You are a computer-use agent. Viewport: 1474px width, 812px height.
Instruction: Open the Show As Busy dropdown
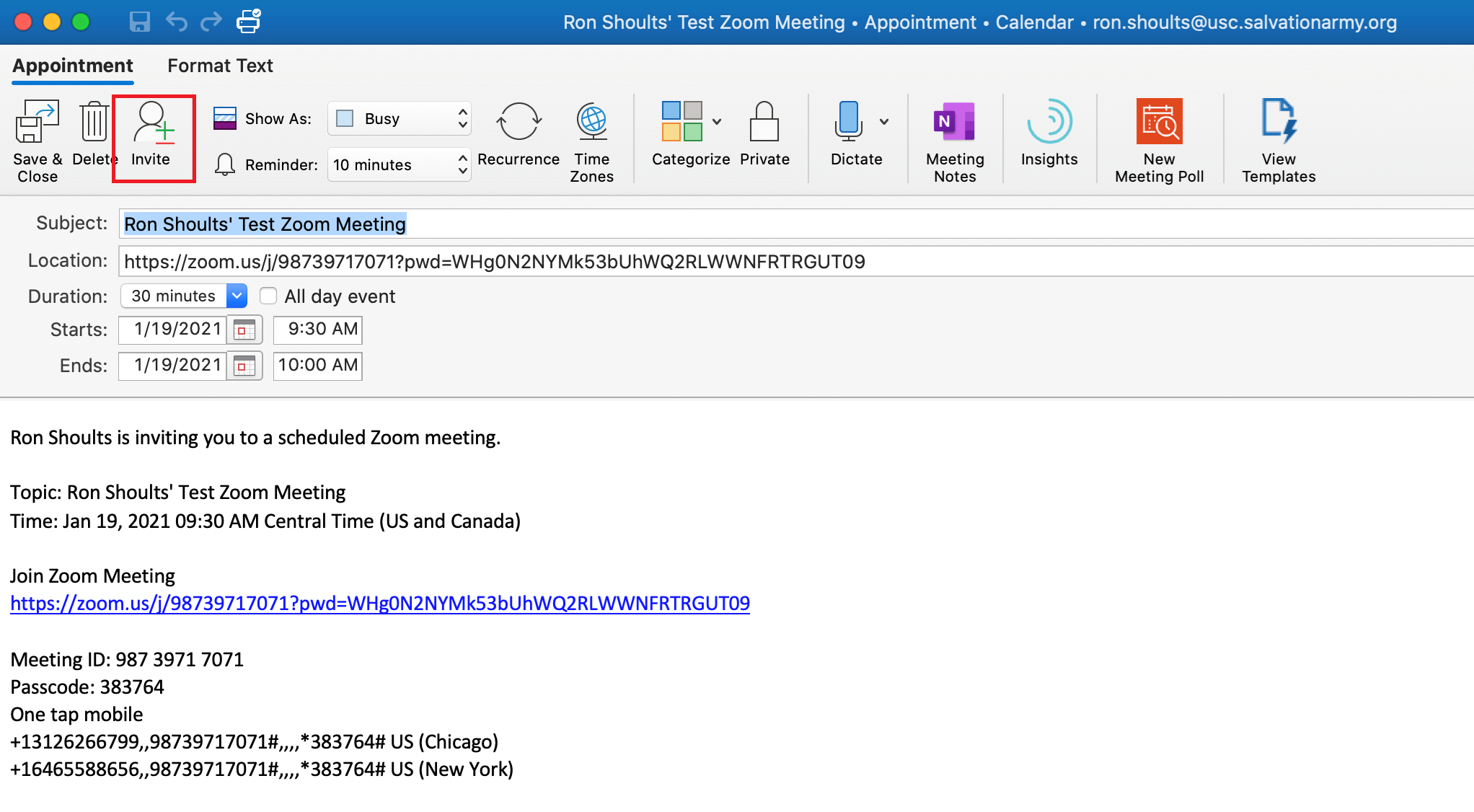(399, 118)
